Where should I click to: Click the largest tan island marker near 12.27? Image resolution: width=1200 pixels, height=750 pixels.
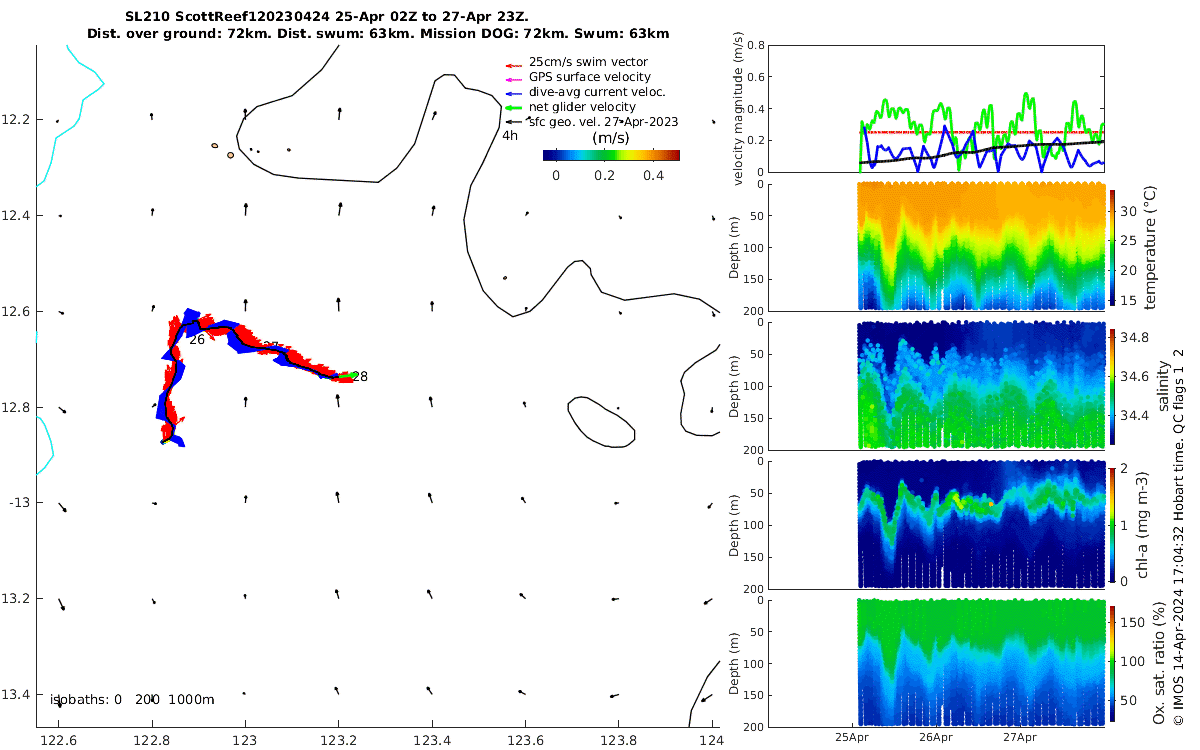[231, 155]
